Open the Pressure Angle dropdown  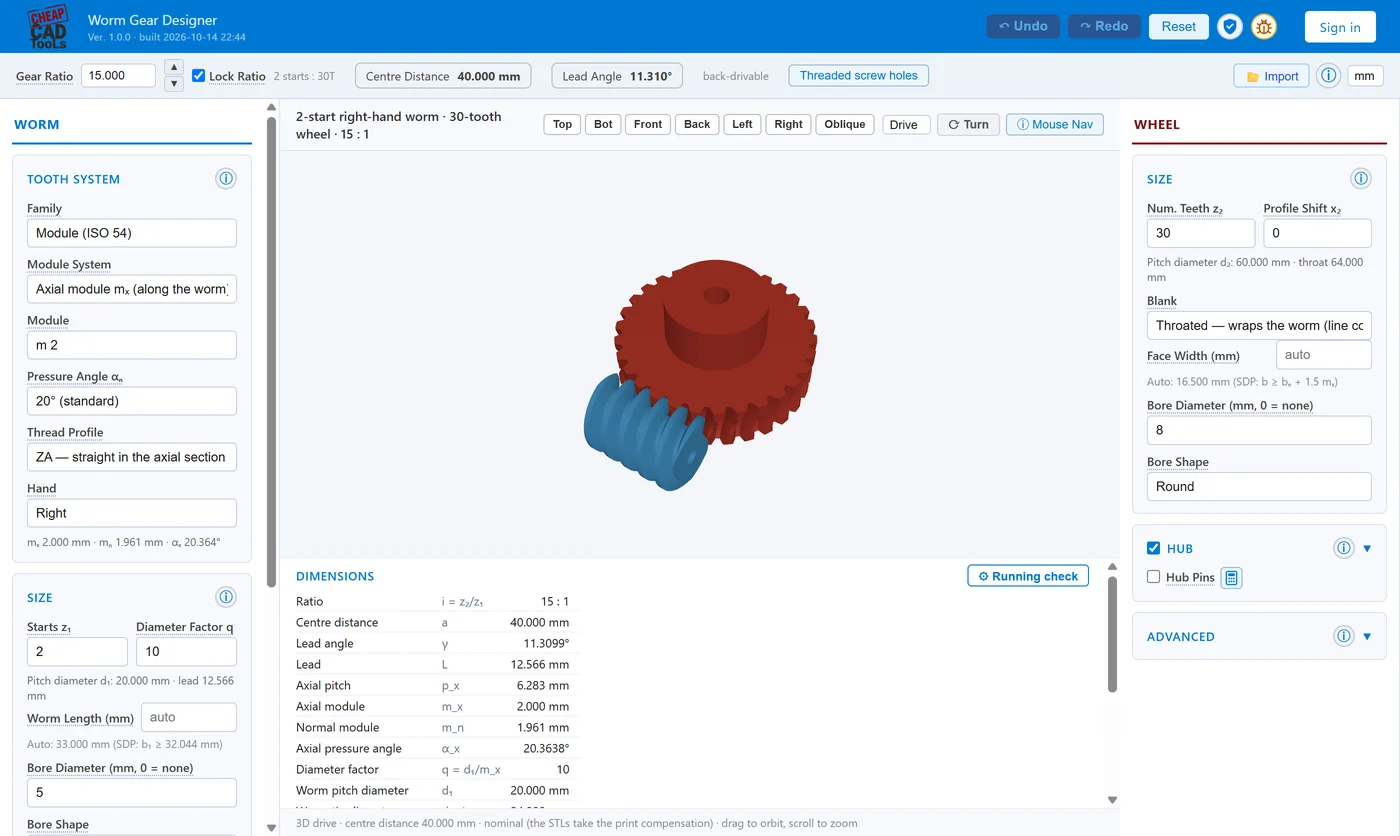[132, 401]
